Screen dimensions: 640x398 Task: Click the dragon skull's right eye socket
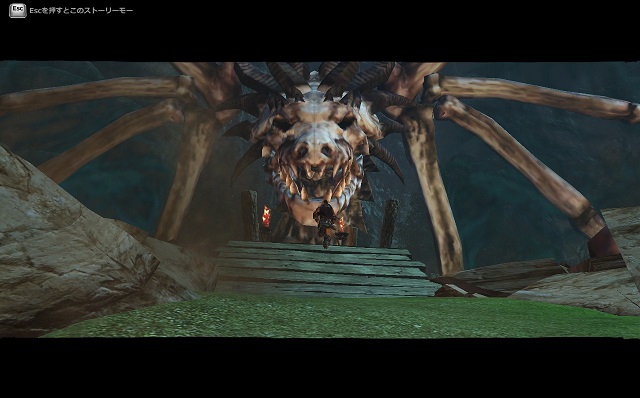tap(346, 122)
